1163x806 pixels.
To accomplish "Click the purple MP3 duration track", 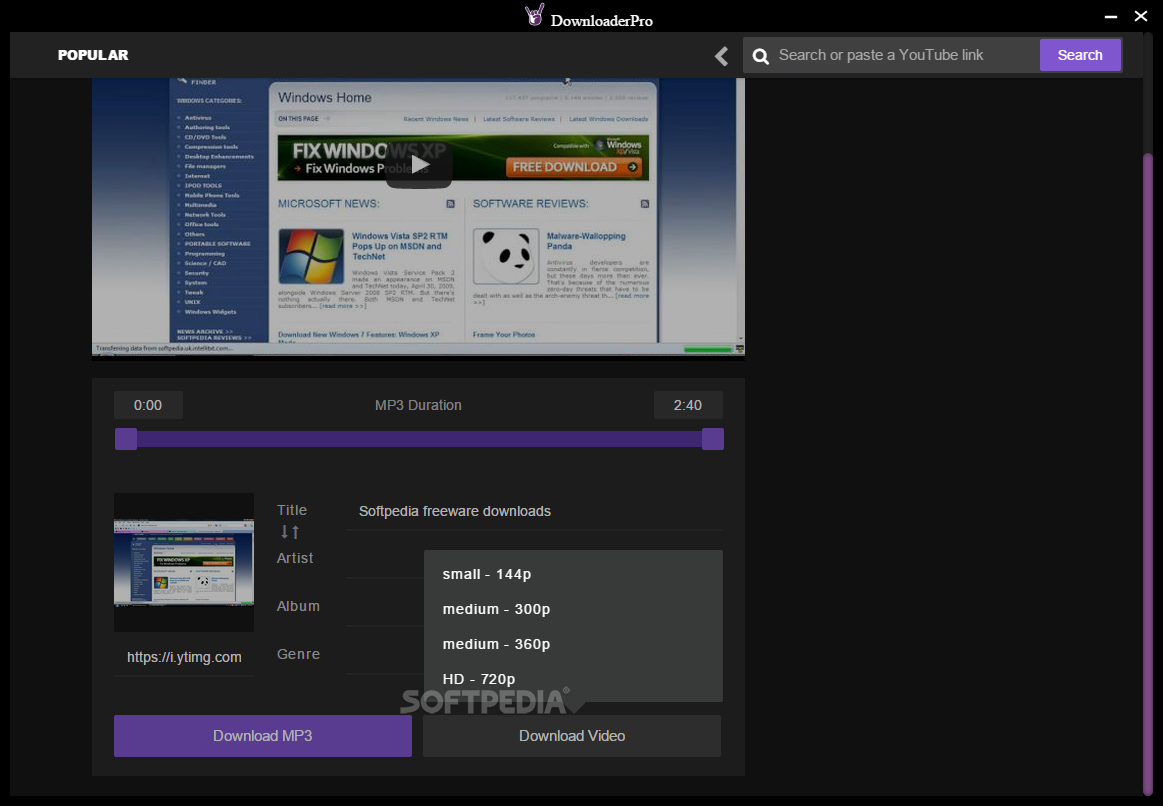I will click(x=419, y=439).
